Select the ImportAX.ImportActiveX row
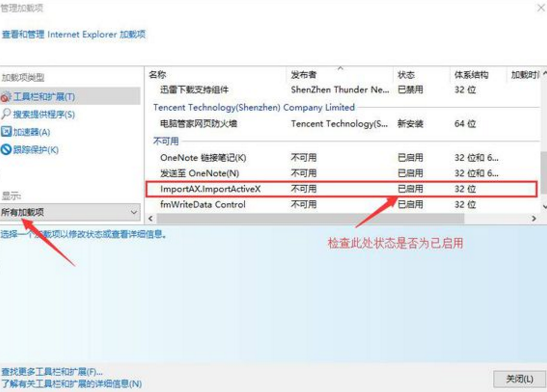The height and width of the screenshot is (392, 547). [342, 189]
